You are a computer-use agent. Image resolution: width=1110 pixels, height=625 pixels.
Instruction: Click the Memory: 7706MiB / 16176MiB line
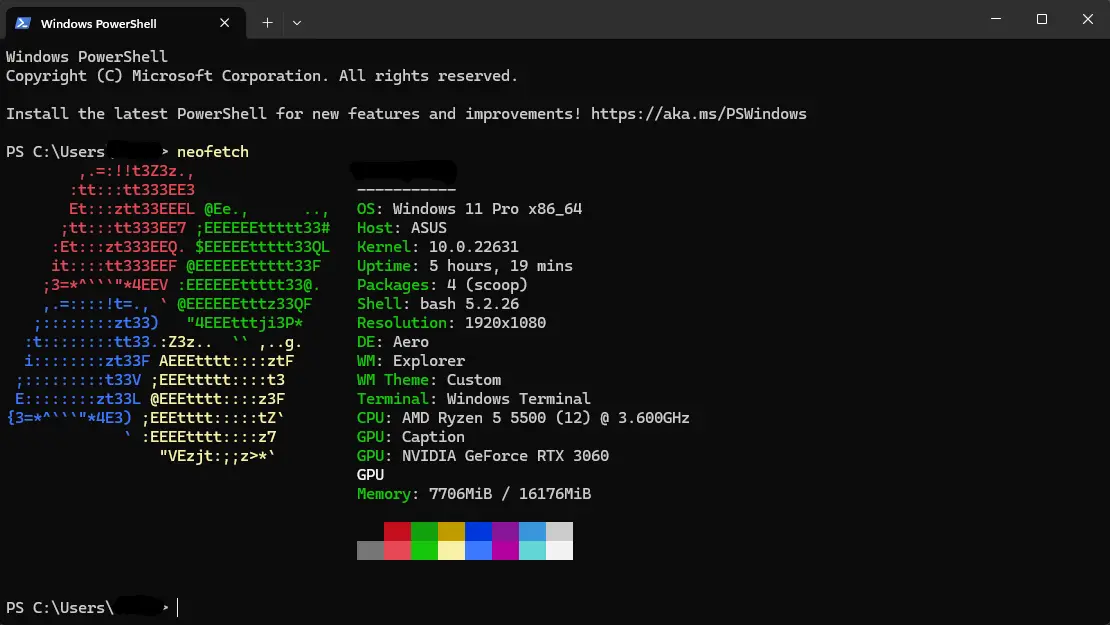[x=474, y=494]
